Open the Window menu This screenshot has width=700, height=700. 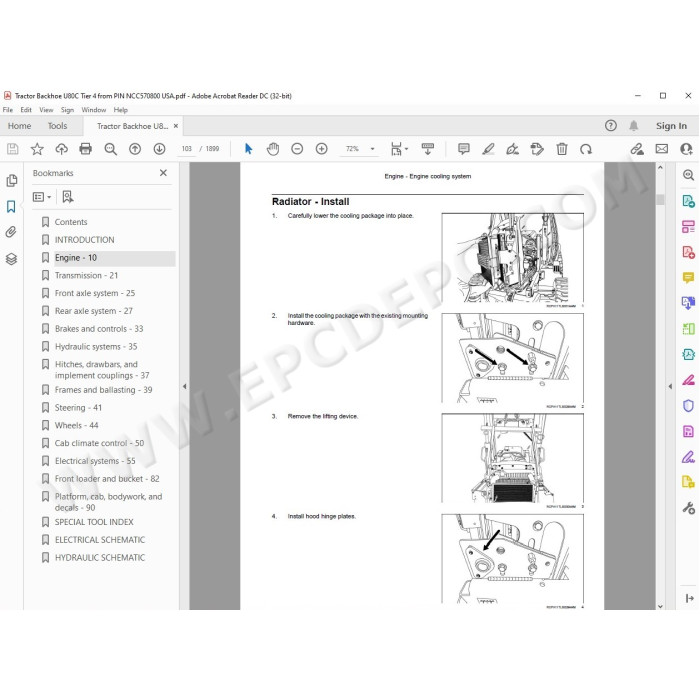click(x=94, y=110)
